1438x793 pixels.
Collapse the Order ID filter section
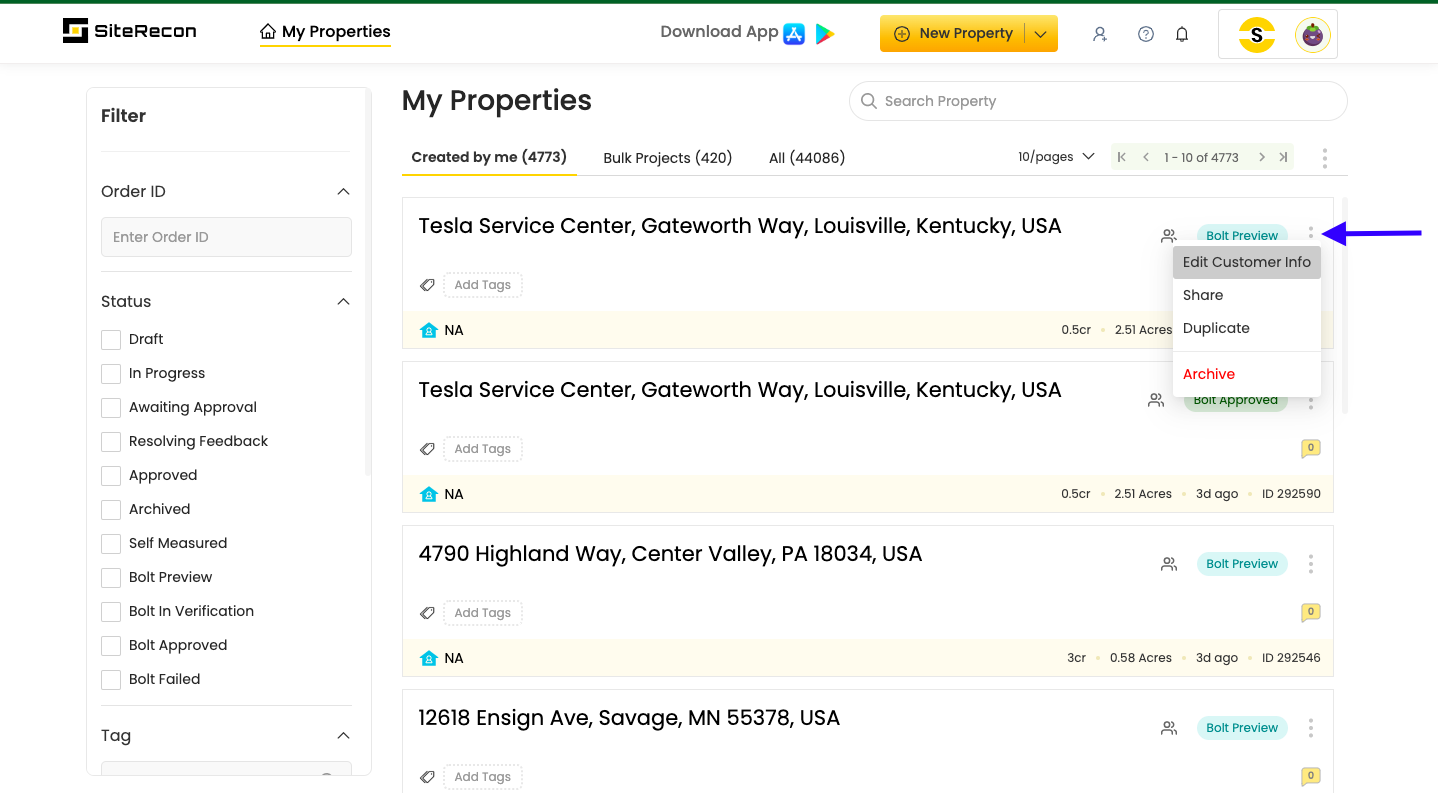pos(343,192)
